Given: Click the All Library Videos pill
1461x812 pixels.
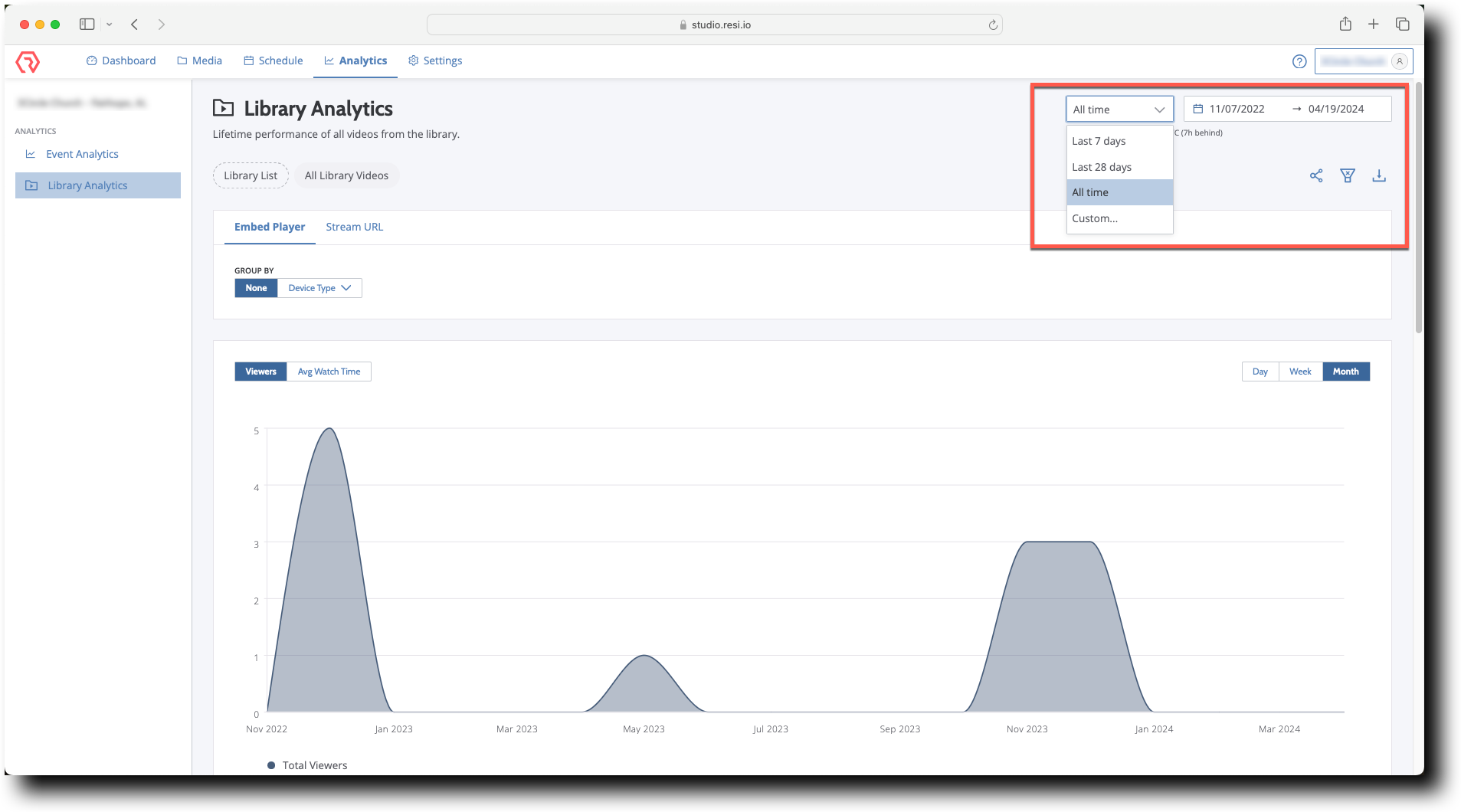Looking at the screenshot, I should pos(346,175).
